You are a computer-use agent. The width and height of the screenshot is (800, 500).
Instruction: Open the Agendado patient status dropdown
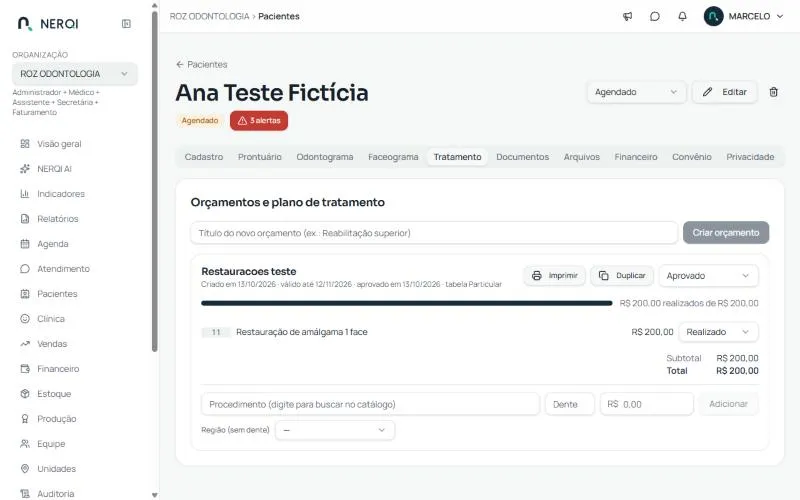[636, 92]
